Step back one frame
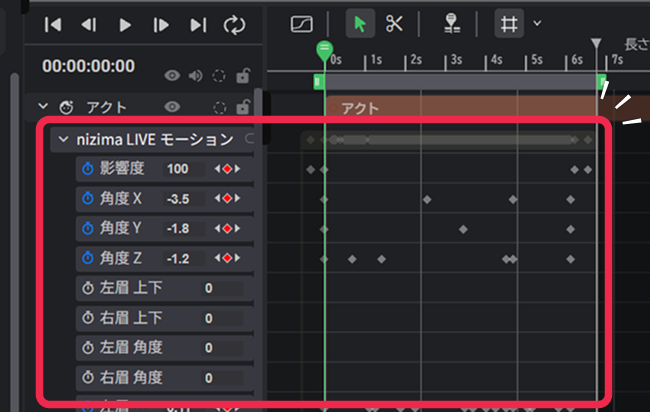The width and height of the screenshot is (650, 412). coord(89,25)
